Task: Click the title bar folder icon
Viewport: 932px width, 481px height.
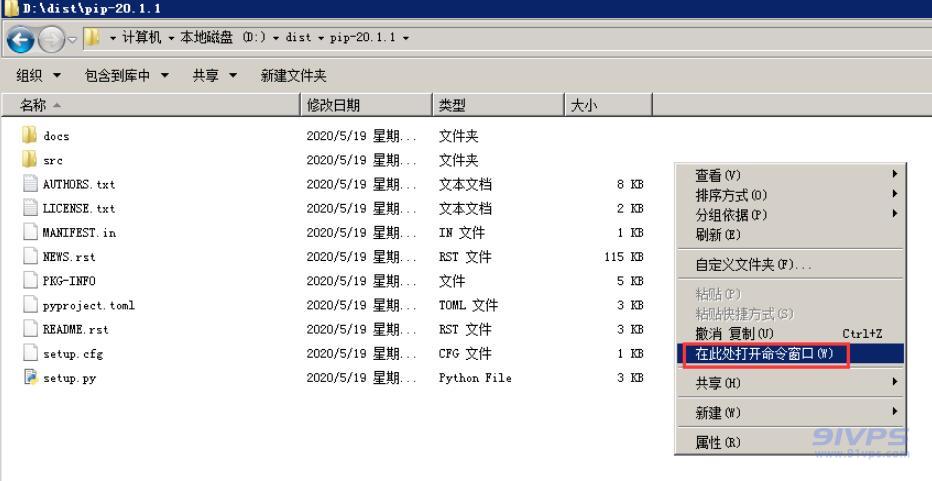Action: pyautogui.click(x=11, y=8)
